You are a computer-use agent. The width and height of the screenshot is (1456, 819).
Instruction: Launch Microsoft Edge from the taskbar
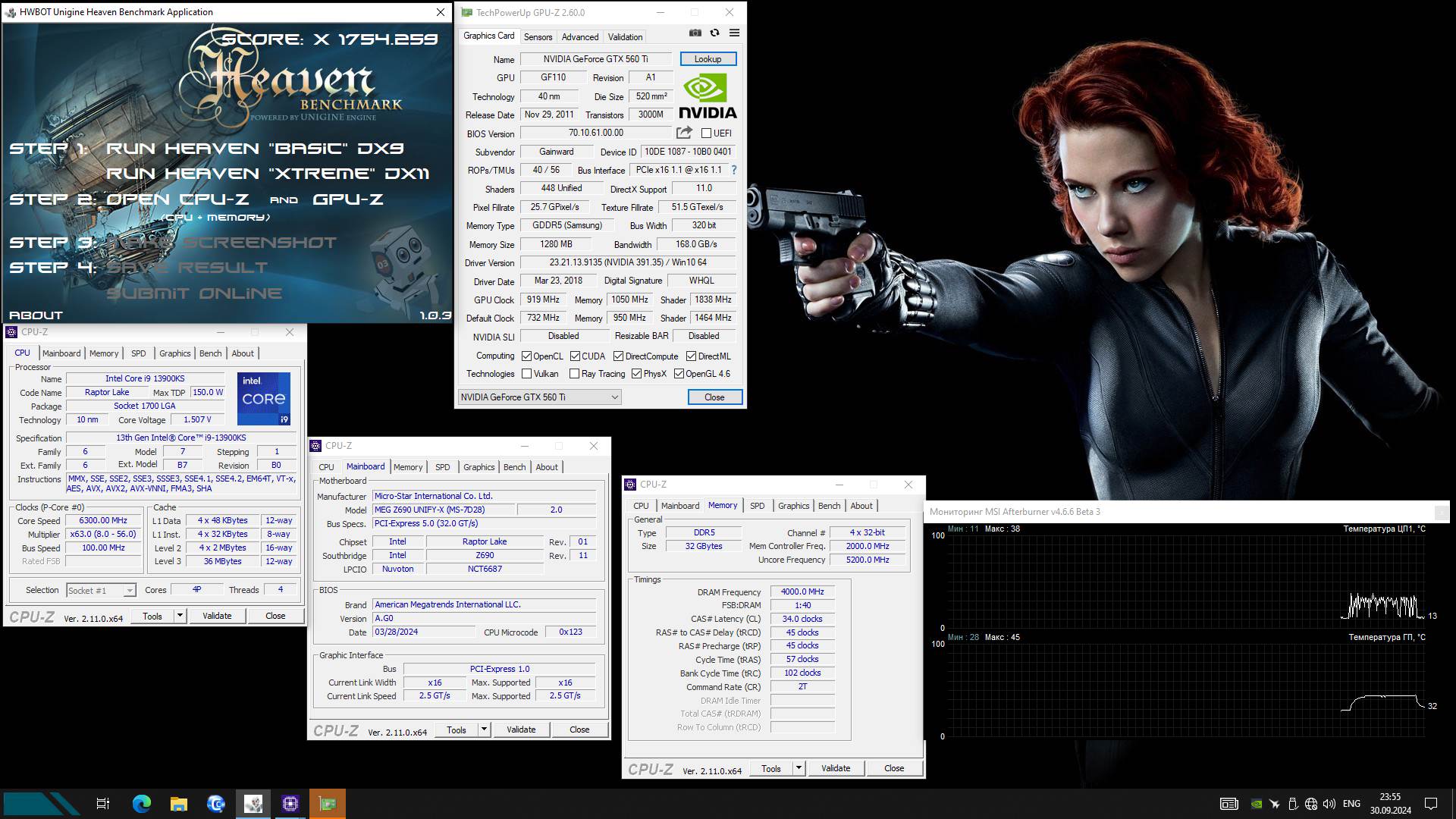pyautogui.click(x=141, y=804)
